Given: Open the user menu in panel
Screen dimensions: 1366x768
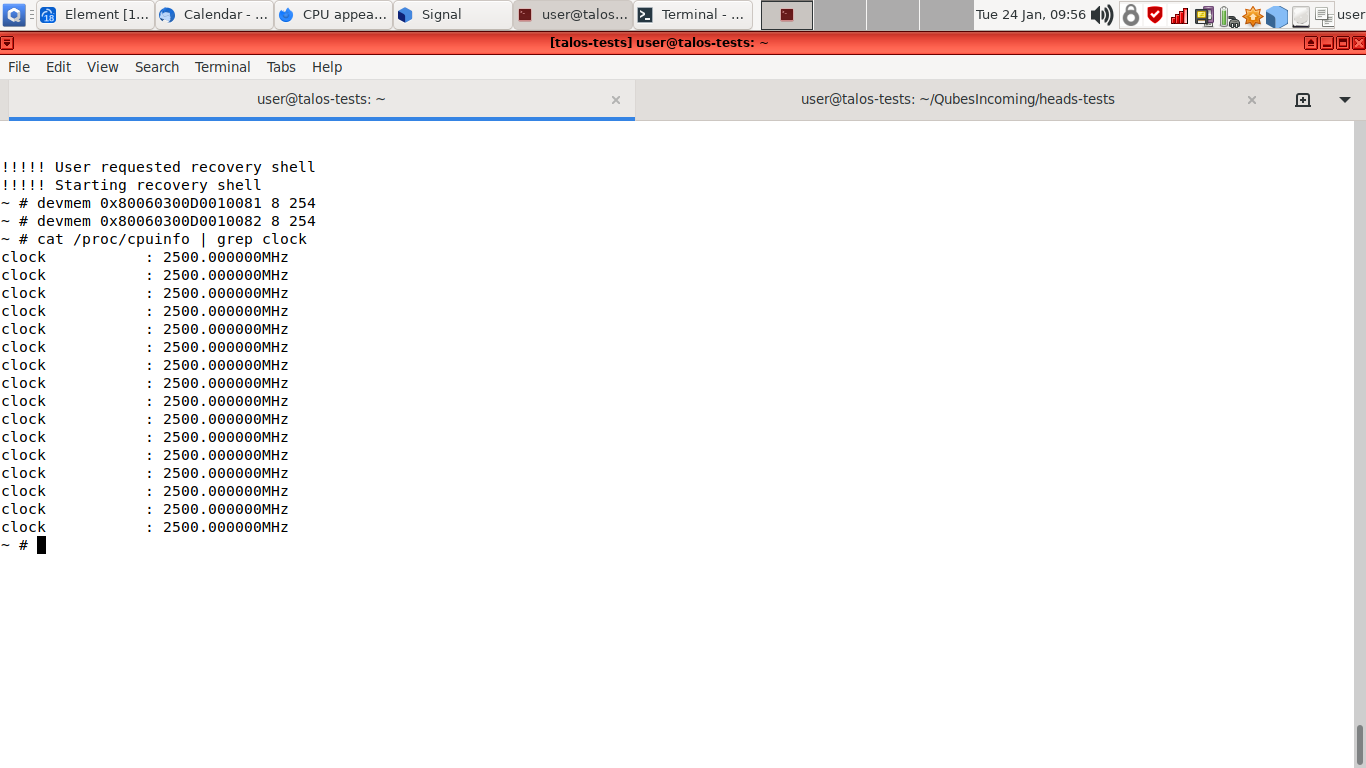Looking at the screenshot, I should click(x=1351, y=15).
